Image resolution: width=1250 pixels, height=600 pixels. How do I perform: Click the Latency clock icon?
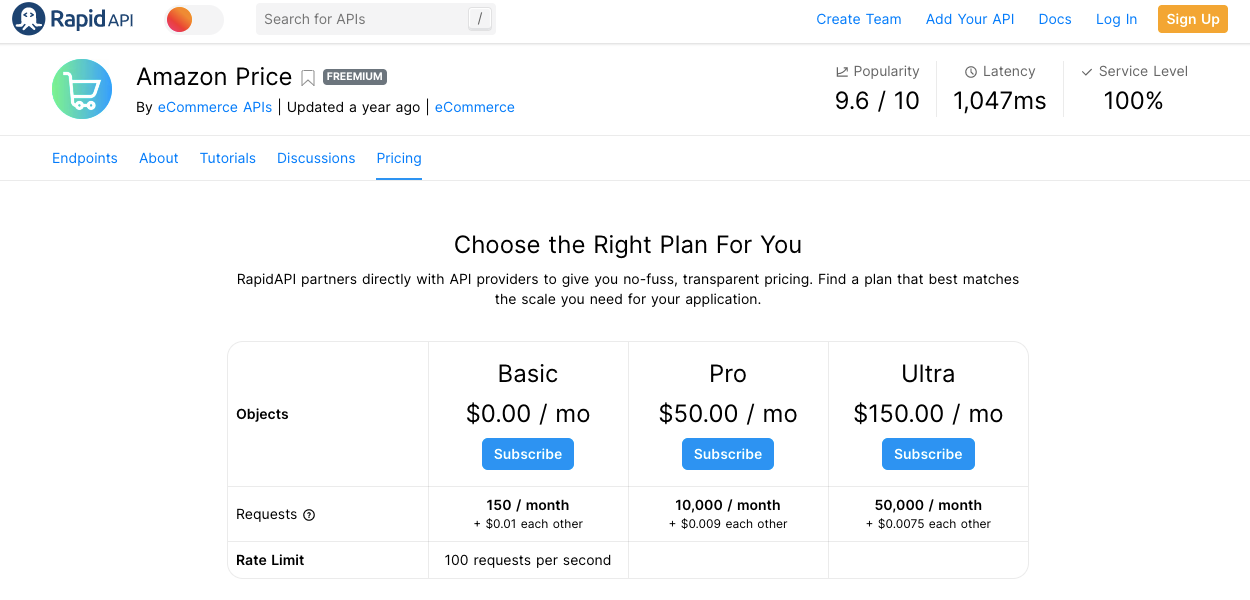coord(969,71)
